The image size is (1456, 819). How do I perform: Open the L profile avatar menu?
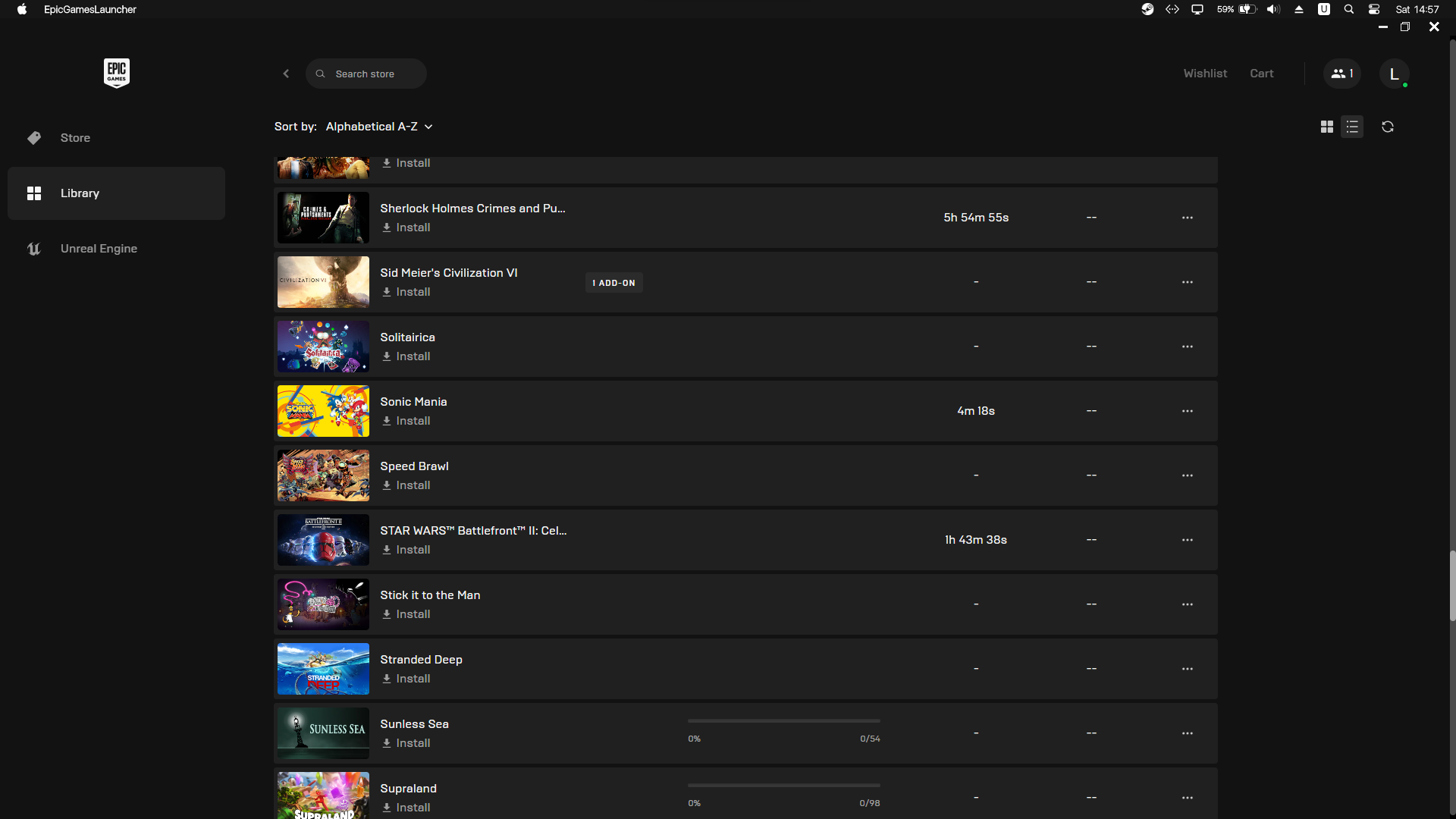click(1393, 74)
